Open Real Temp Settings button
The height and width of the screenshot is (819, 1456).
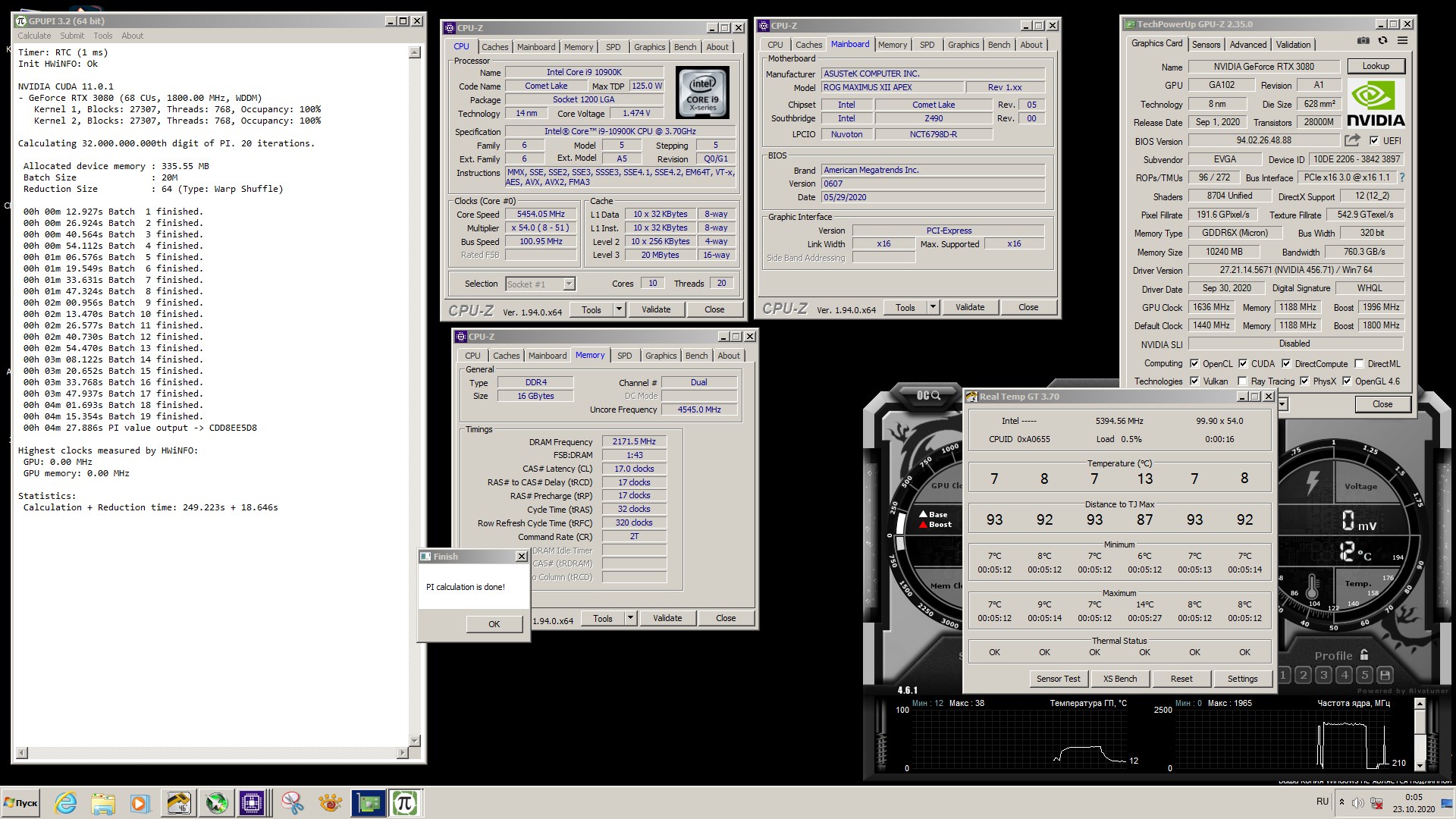(1242, 679)
